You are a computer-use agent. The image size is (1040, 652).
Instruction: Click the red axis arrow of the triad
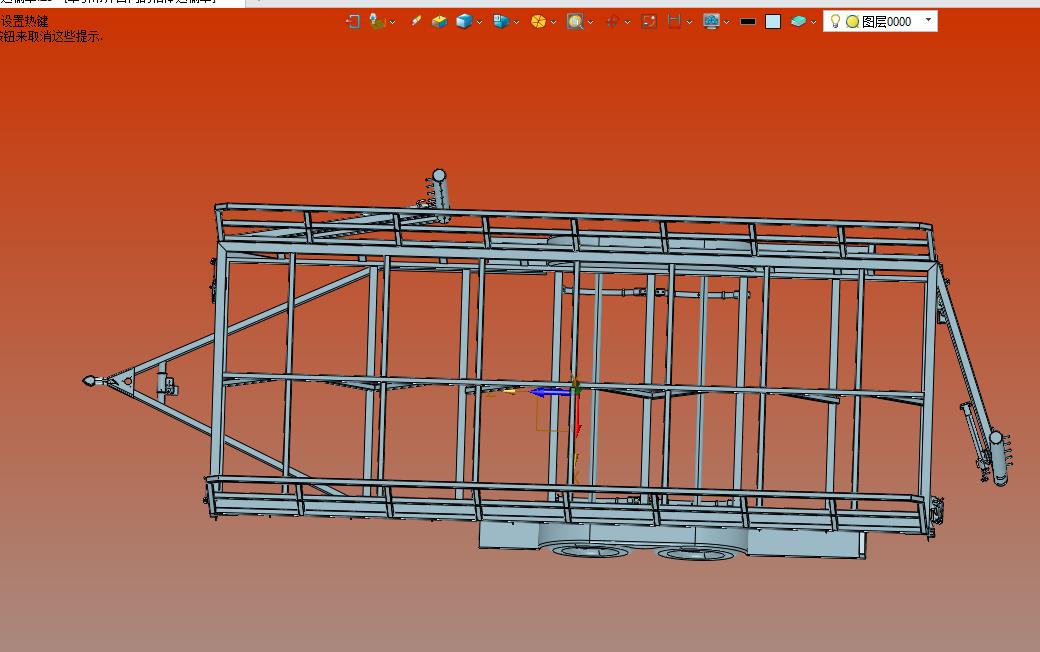click(578, 418)
